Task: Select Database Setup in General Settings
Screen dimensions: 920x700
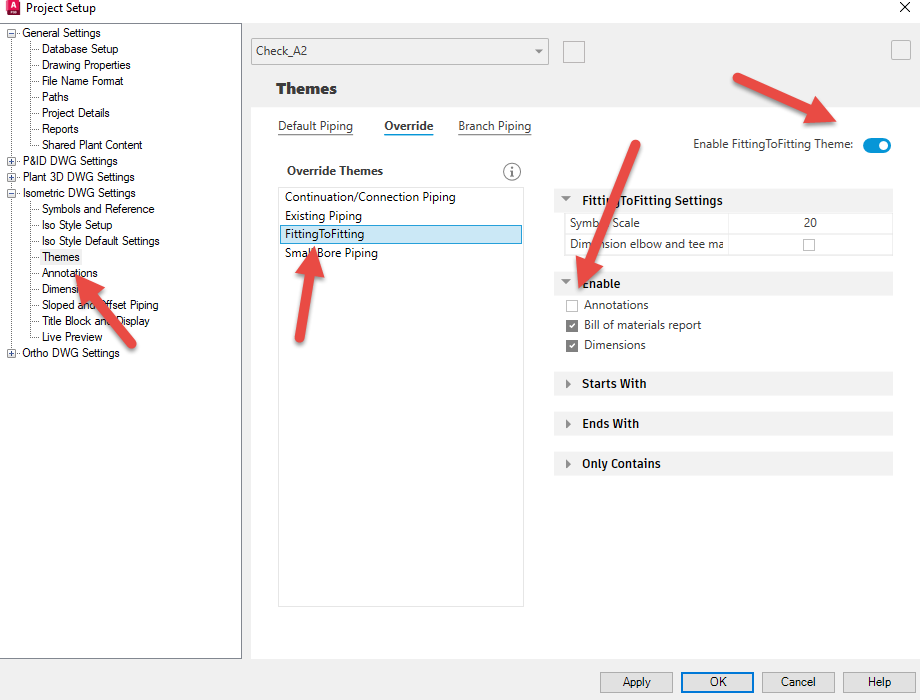Action: tap(79, 48)
